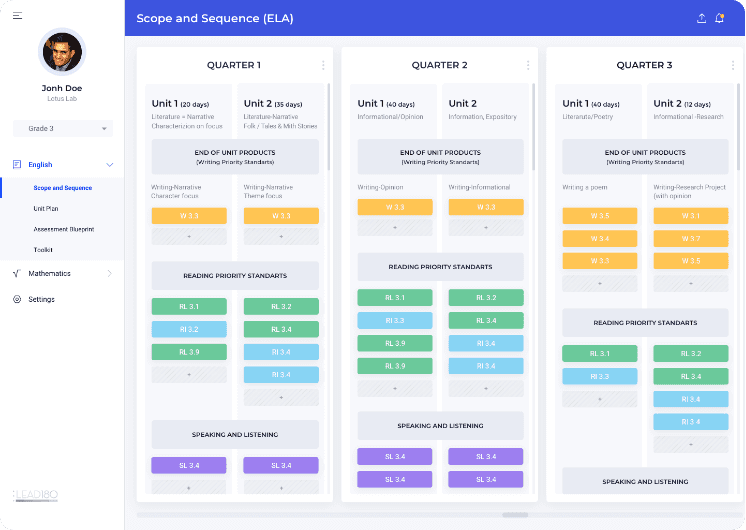Screen dimensions: 746x530
Task: Select RI 3.2 tag in Quarter 1 Unit 1
Action: tap(189, 329)
